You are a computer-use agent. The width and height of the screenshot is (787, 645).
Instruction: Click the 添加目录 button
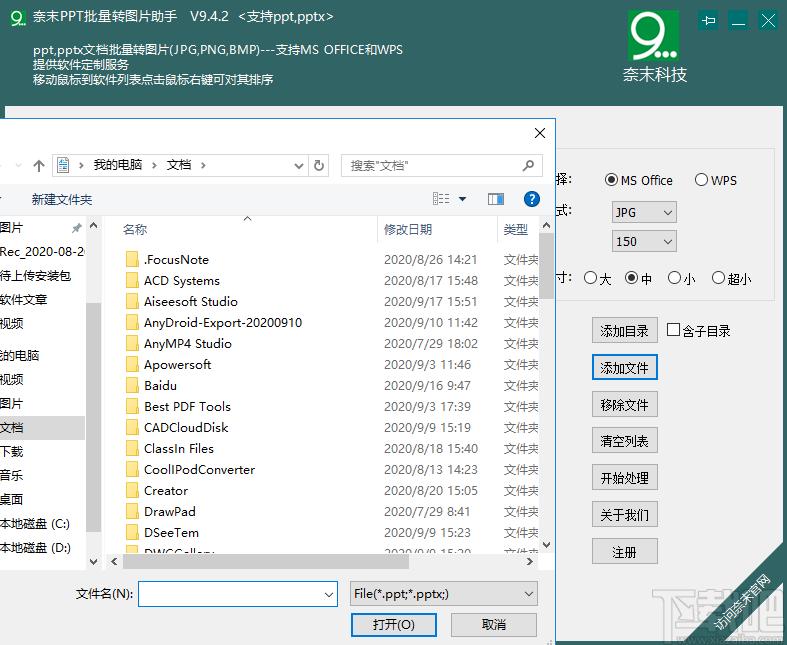624,331
